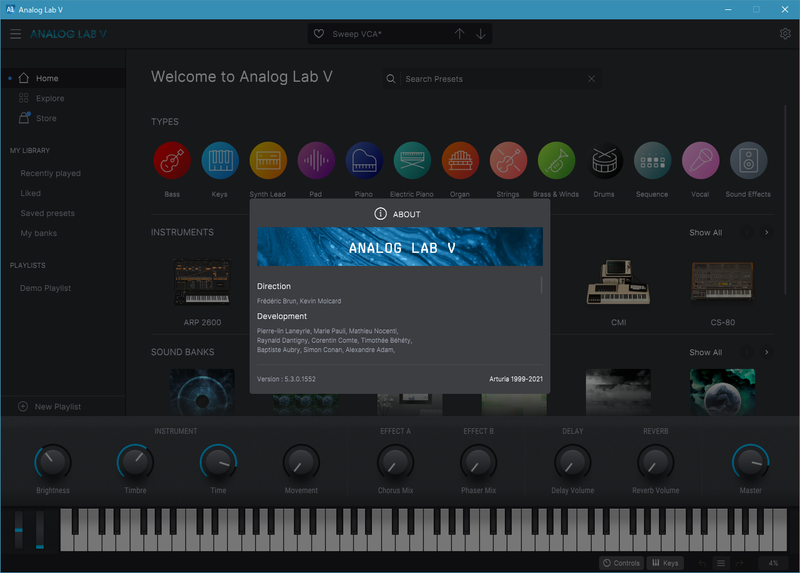The image size is (800, 573).
Task: Go to next preset with down arrow
Action: coord(481,34)
